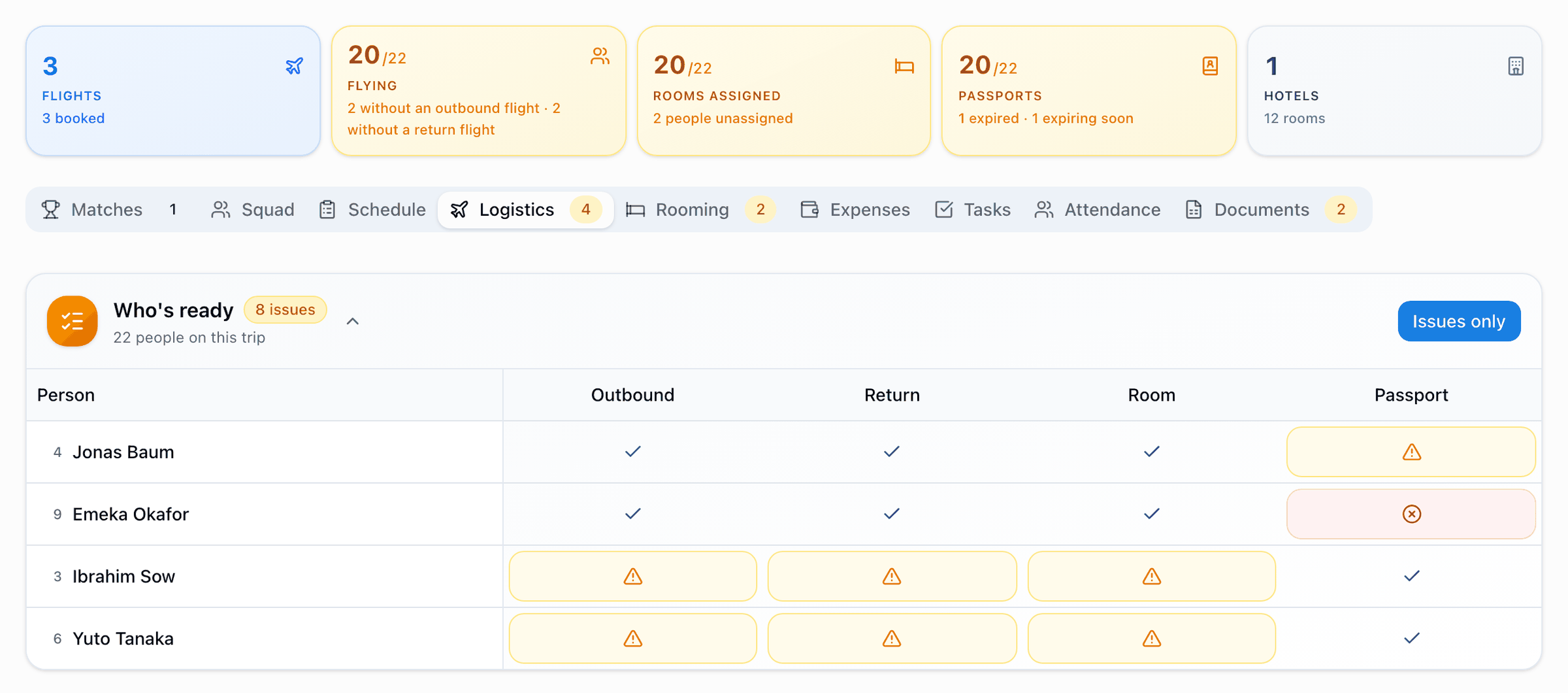The image size is (1568, 693).
Task: Click '2 people unassigned' on Rooms card
Action: pos(723,118)
